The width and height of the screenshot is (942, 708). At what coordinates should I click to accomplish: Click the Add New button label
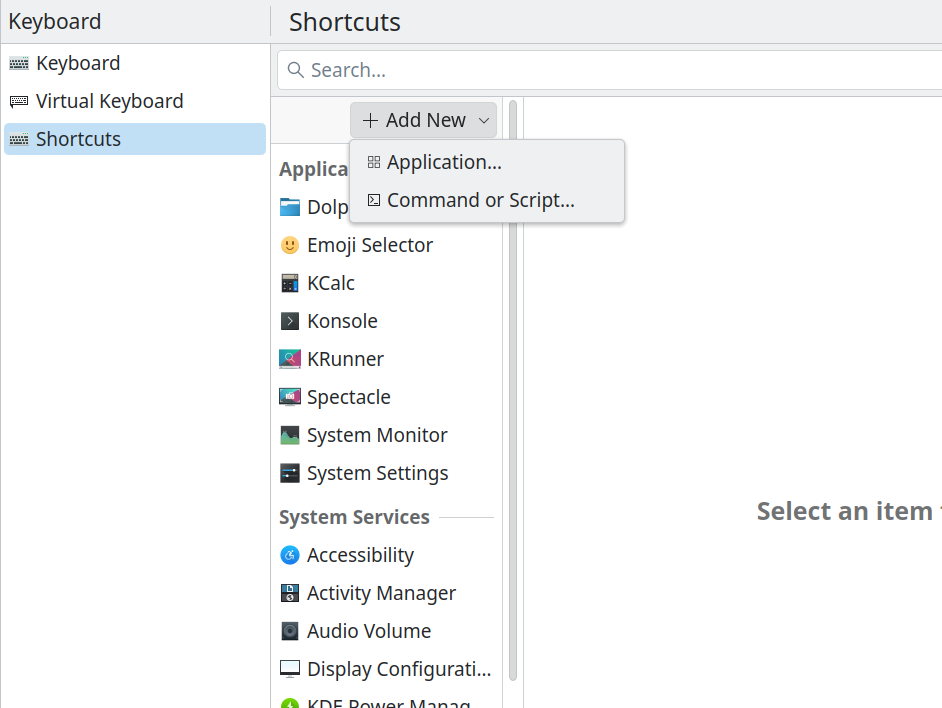coord(425,120)
